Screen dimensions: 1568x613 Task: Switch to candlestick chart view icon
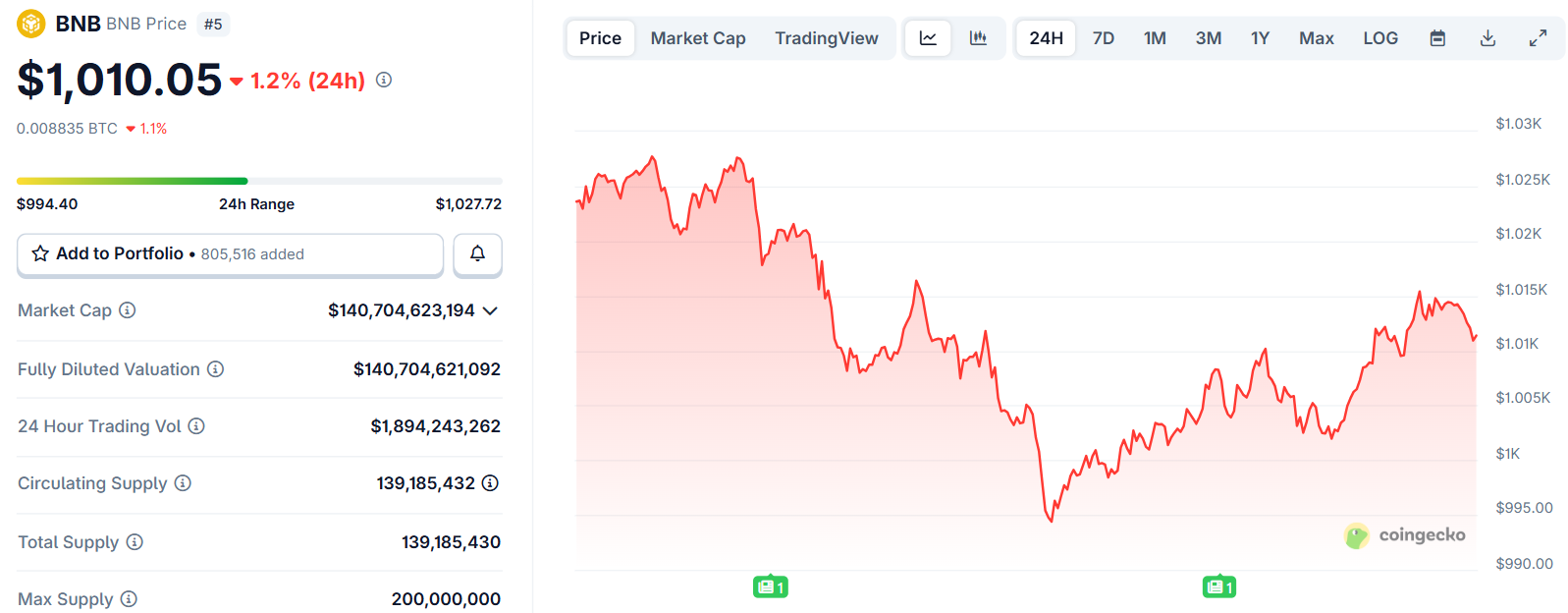(x=978, y=38)
